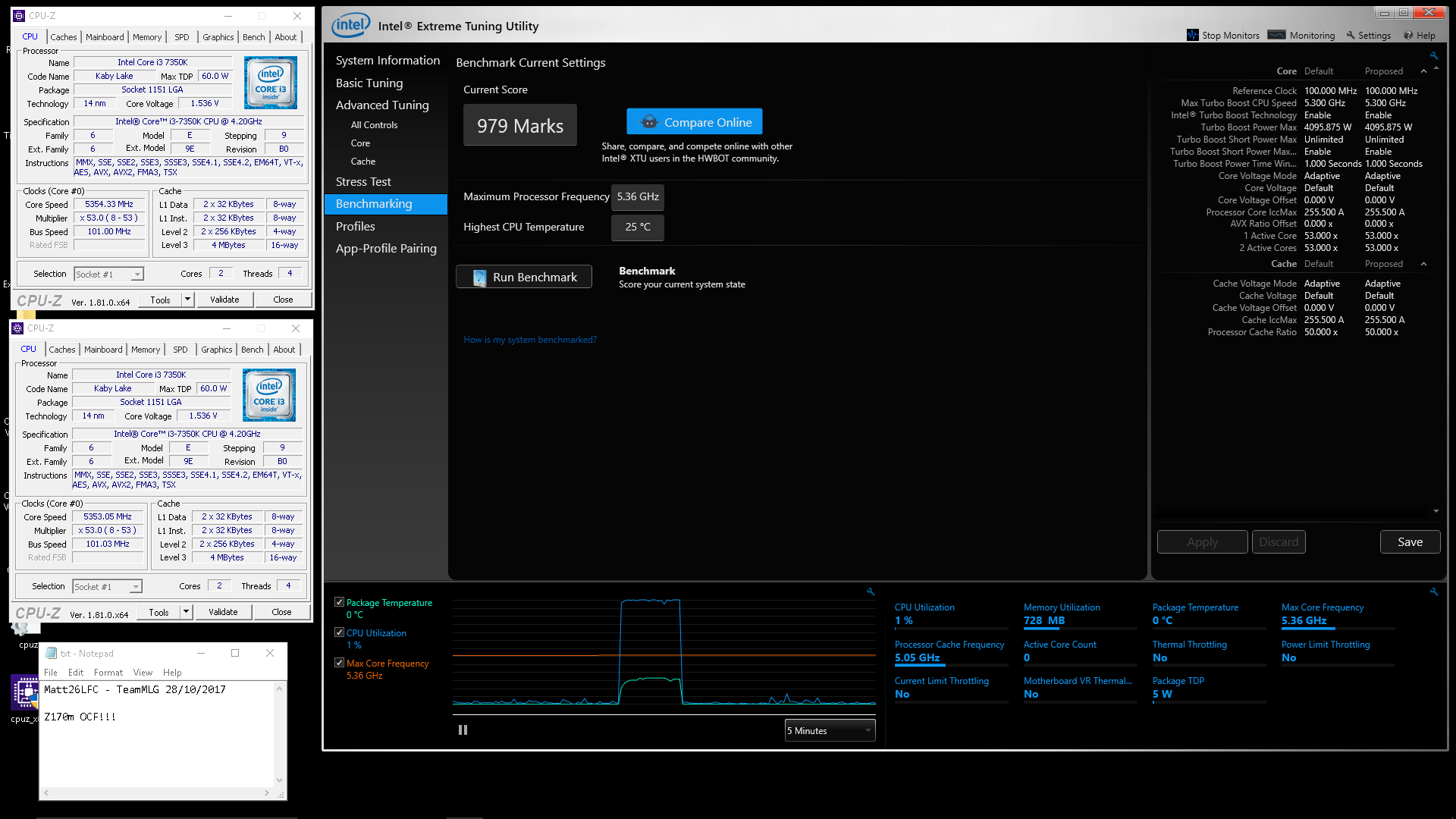Open Tools dropdown arrow in bottom CPU-Z
The image size is (1456, 819).
point(186,612)
